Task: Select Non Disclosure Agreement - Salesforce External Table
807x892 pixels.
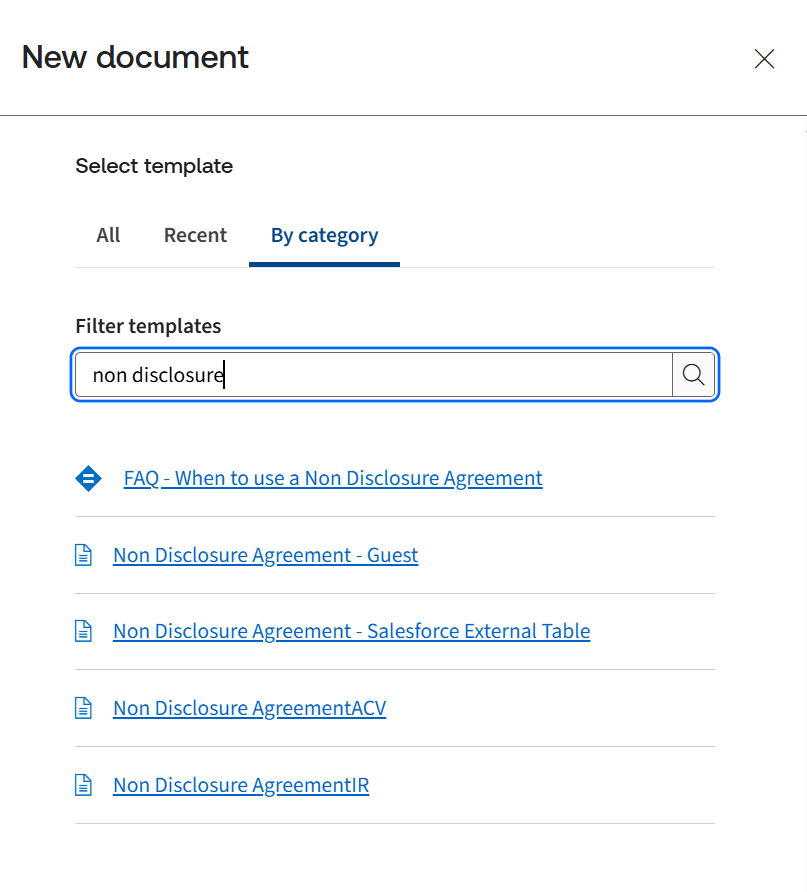Action: [351, 631]
